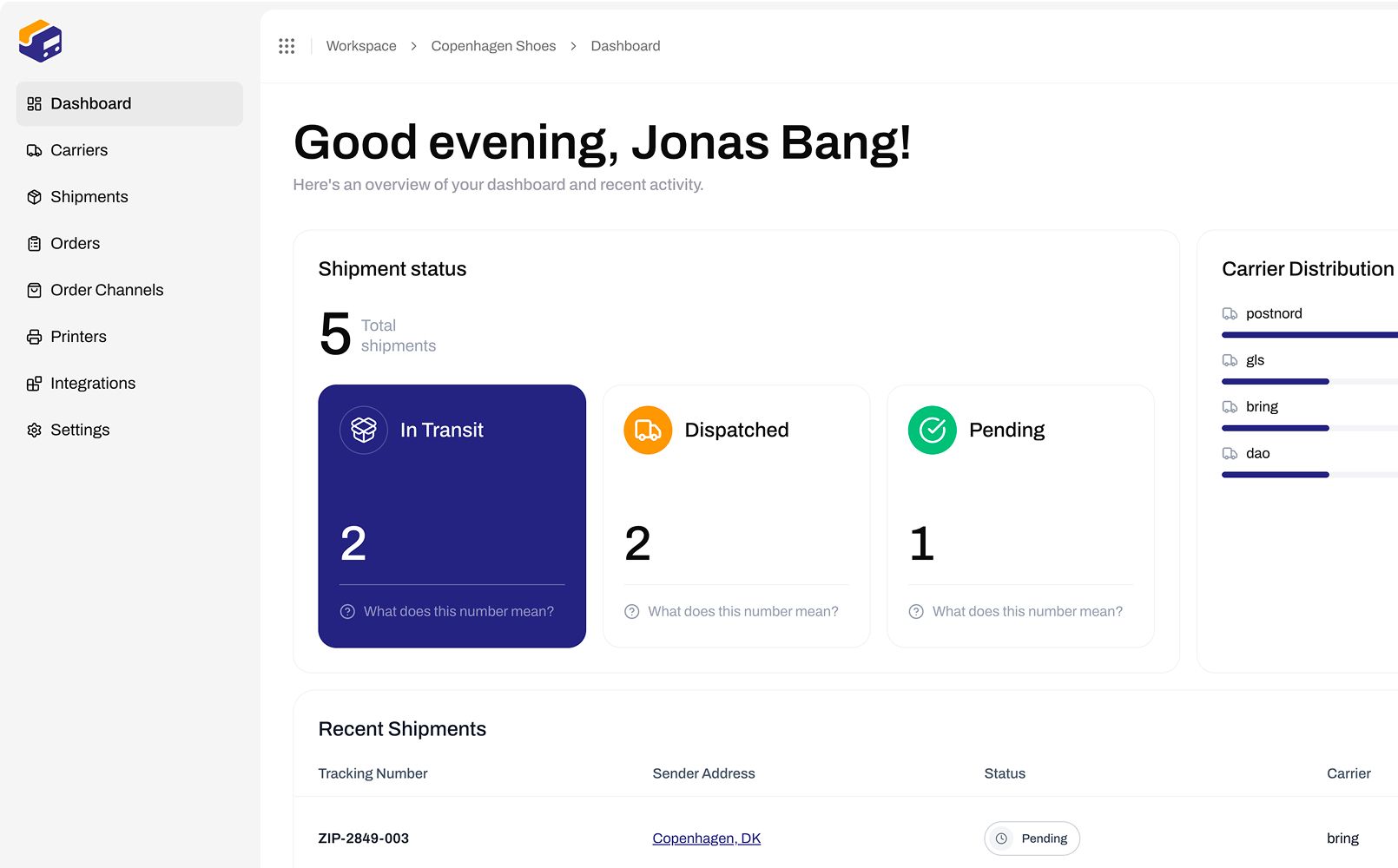Click the green checkmark icon on the Pending card
The width and height of the screenshot is (1398, 868).
(931, 430)
